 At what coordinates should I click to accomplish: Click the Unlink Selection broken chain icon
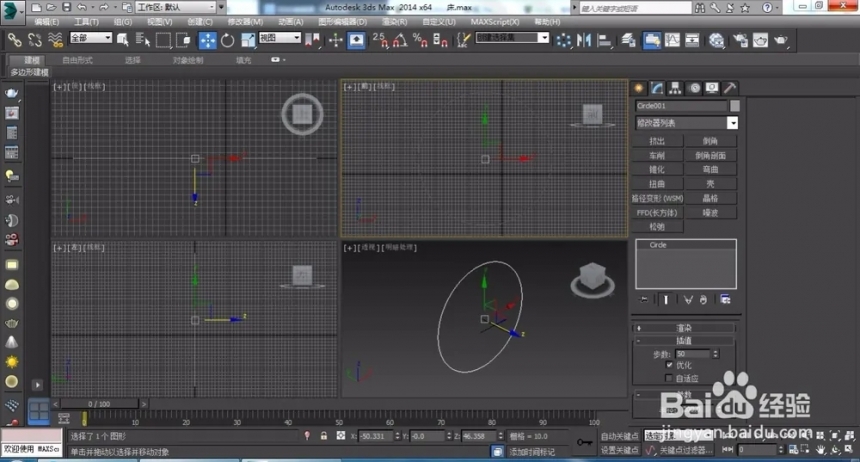click(x=35, y=40)
